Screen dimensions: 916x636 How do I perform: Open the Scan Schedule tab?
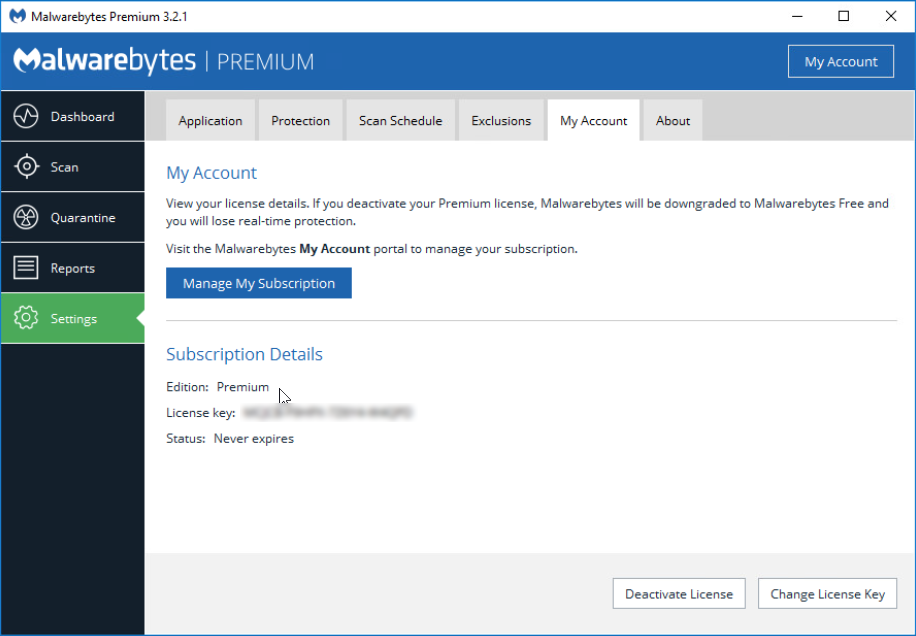(x=400, y=120)
